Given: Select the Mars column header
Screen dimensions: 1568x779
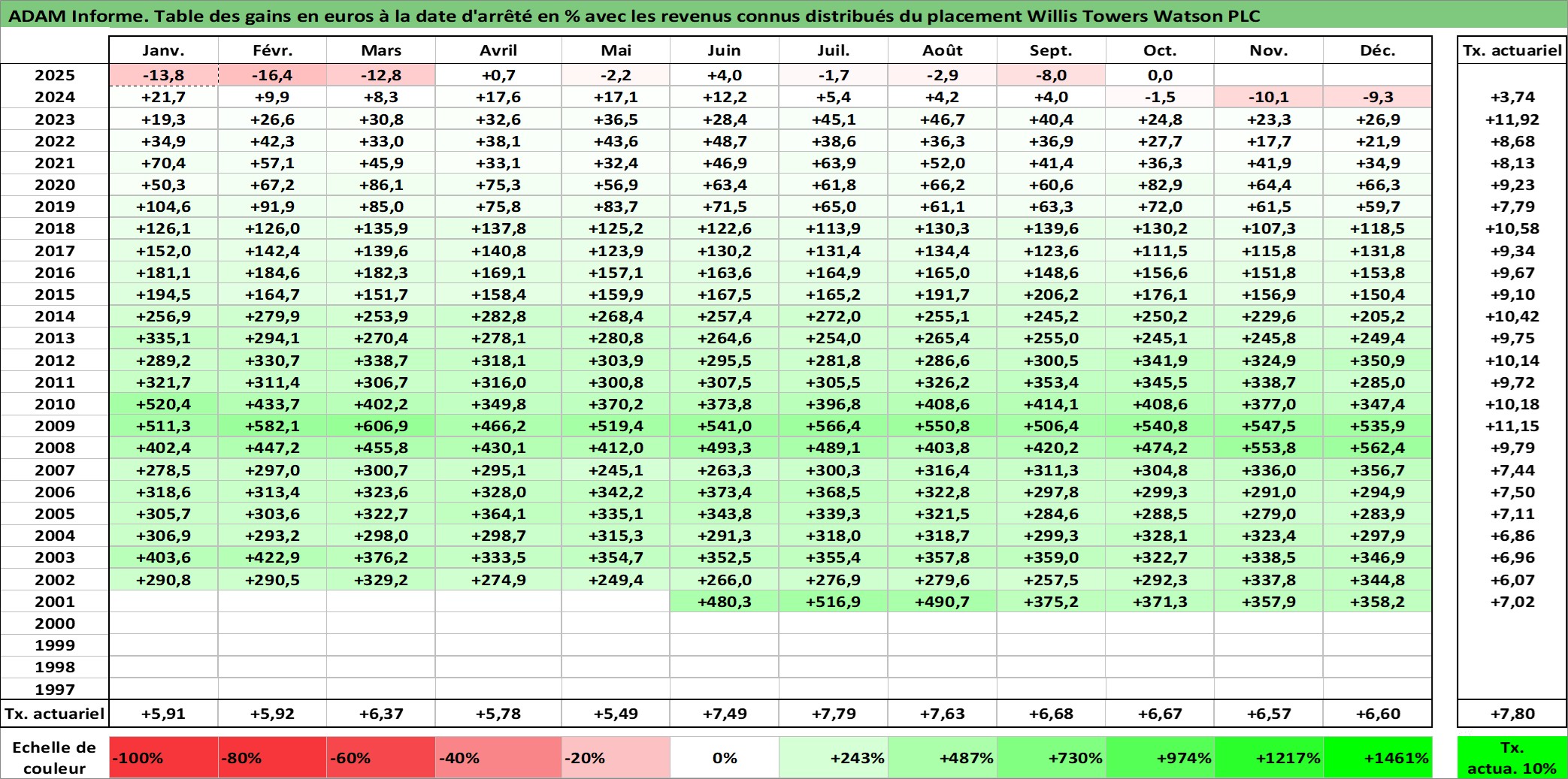Looking at the screenshot, I should point(381,50).
